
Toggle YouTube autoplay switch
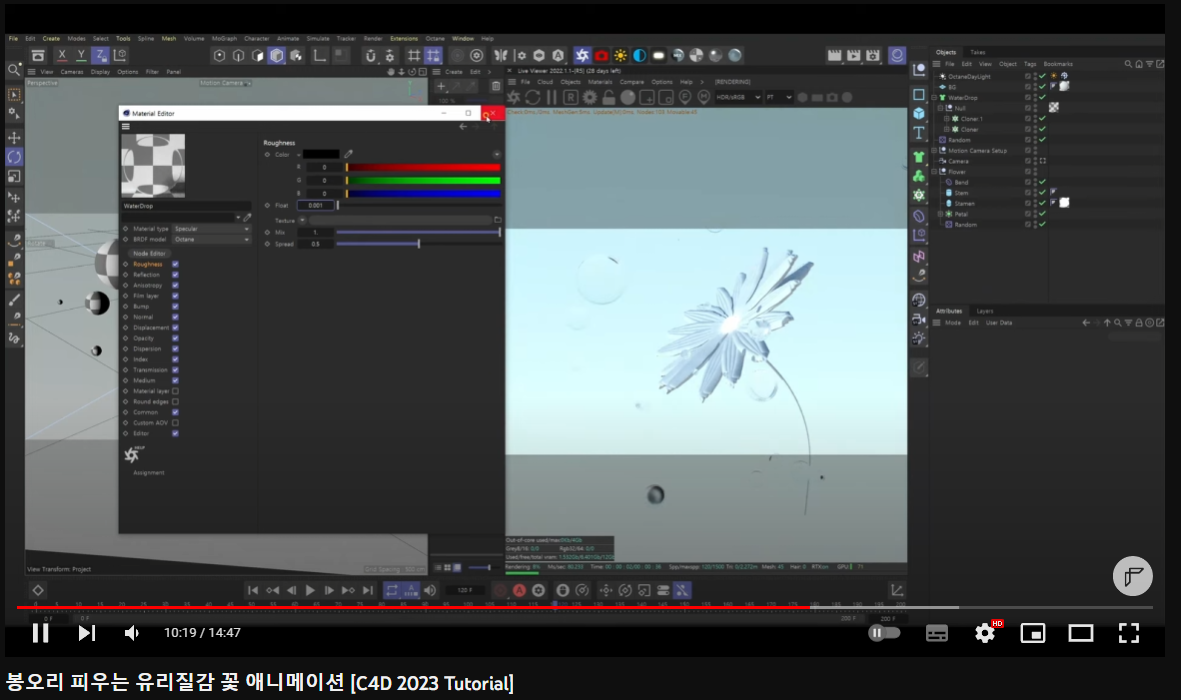pyautogui.click(x=884, y=633)
